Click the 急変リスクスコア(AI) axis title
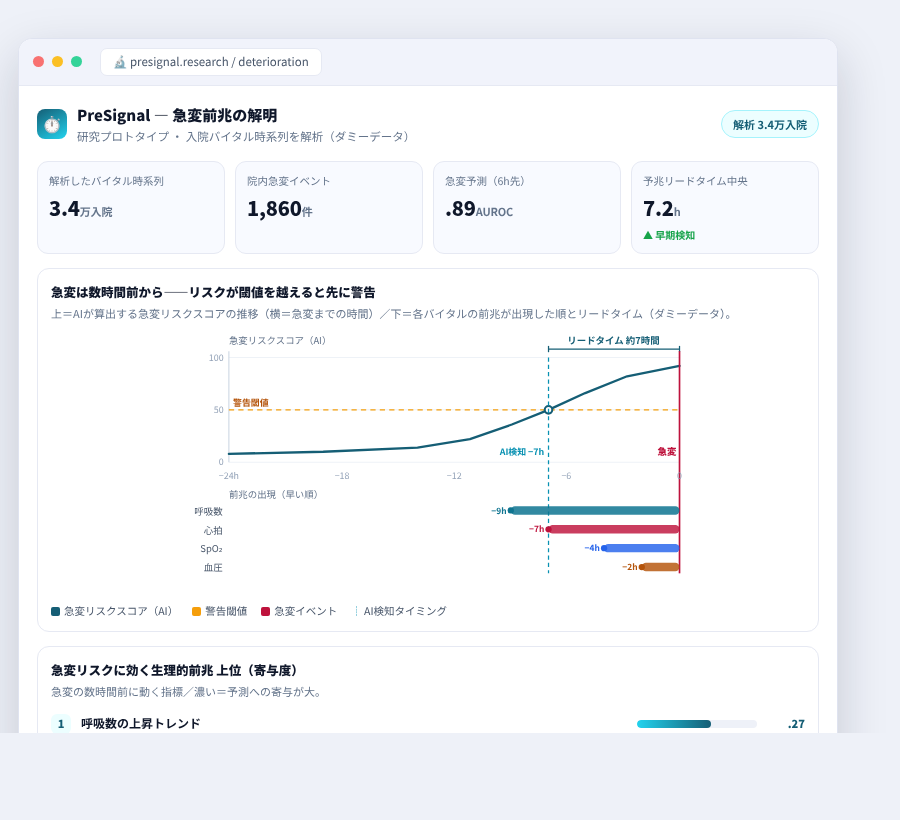Image resolution: width=900 pixels, height=820 pixels. 278,340
